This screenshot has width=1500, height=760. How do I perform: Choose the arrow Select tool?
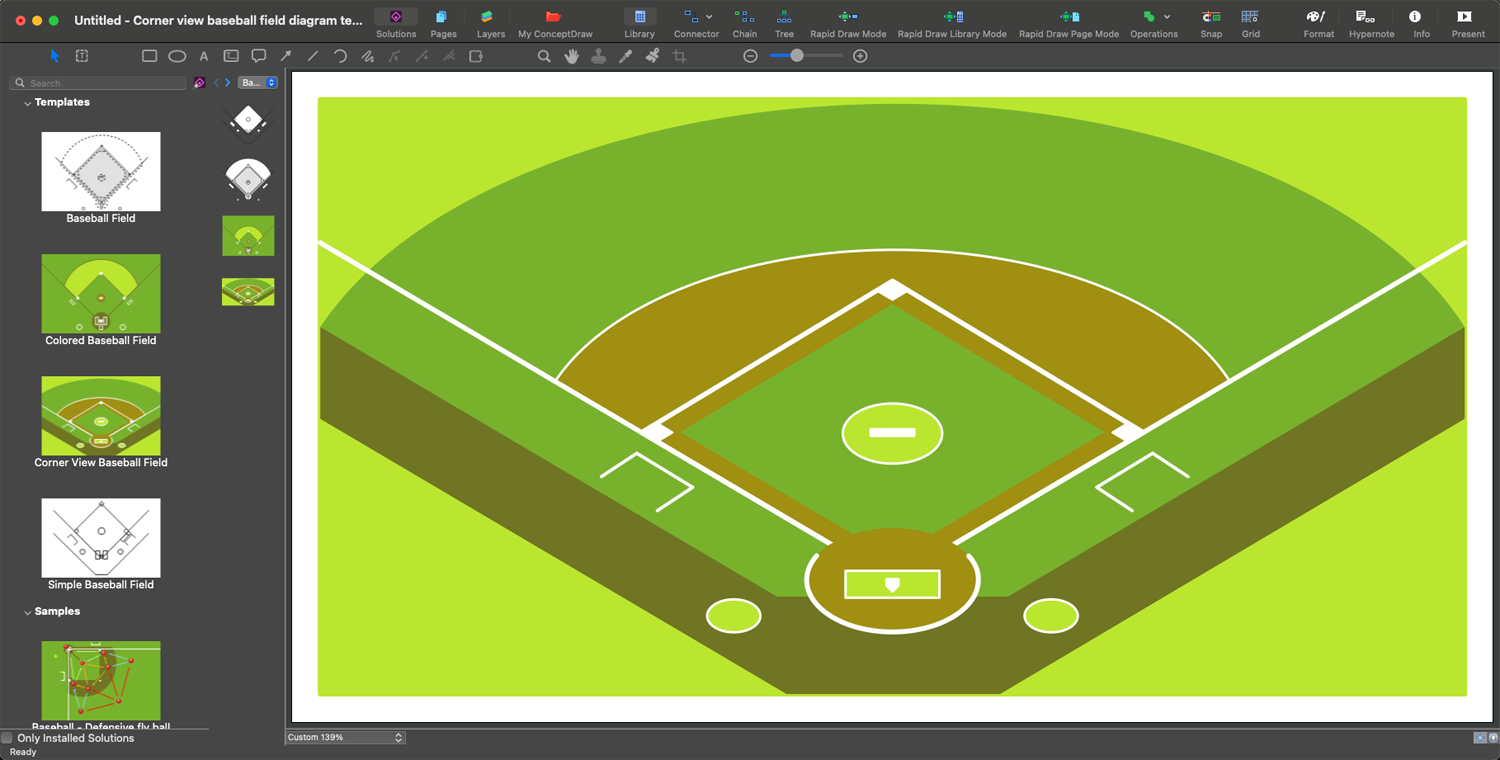pyautogui.click(x=55, y=56)
